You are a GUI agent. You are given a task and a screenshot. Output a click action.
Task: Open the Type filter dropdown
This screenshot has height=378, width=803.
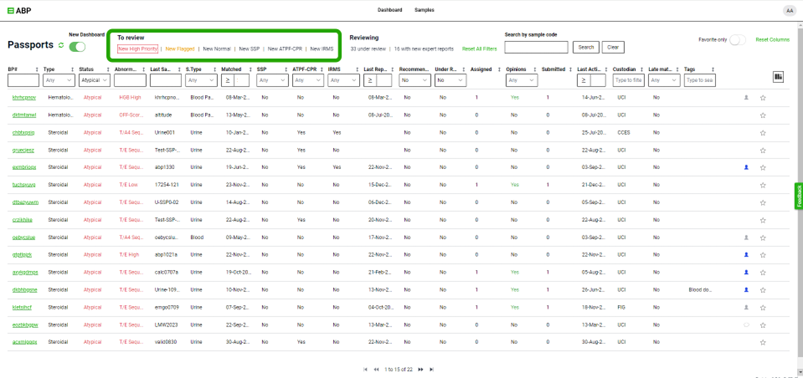coord(59,80)
